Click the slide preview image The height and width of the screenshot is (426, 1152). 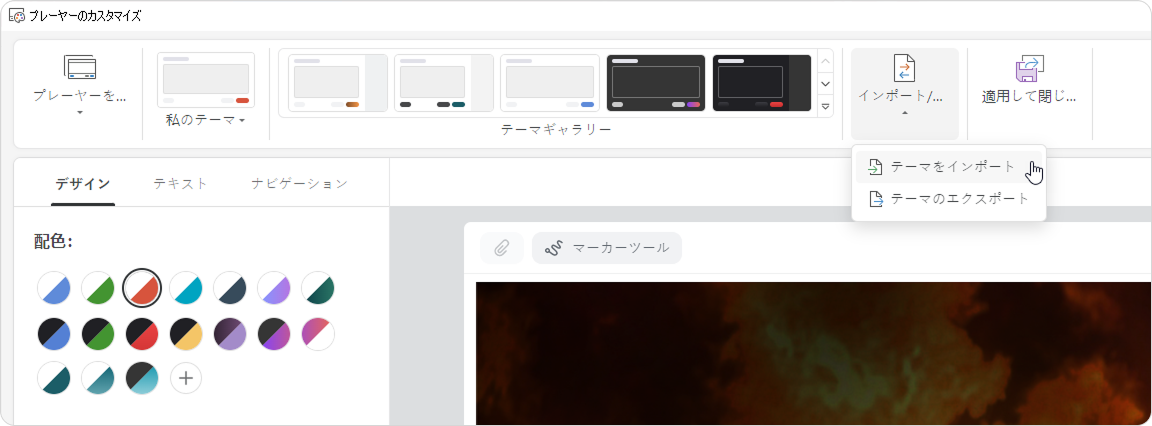(x=813, y=353)
